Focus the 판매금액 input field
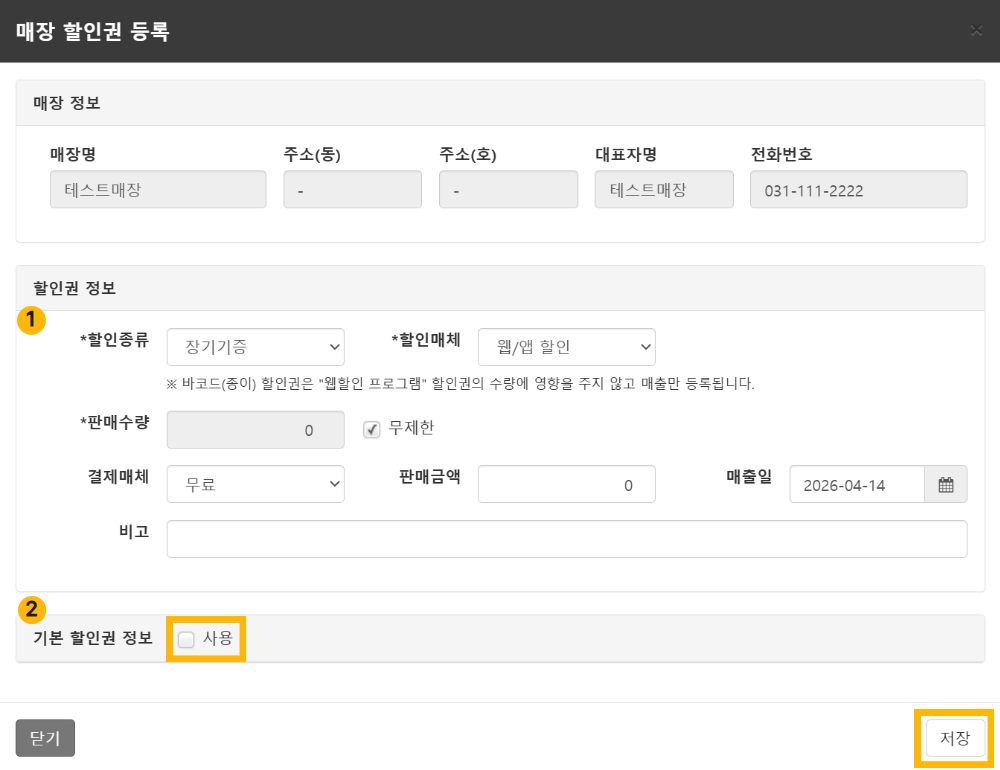Image resolution: width=1000 pixels, height=770 pixels. point(566,484)
